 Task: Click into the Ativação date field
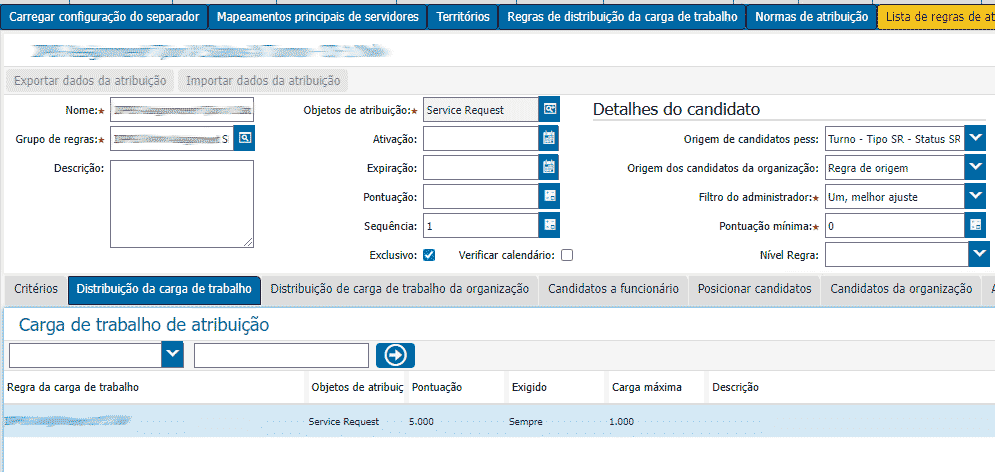coord(481,138)
